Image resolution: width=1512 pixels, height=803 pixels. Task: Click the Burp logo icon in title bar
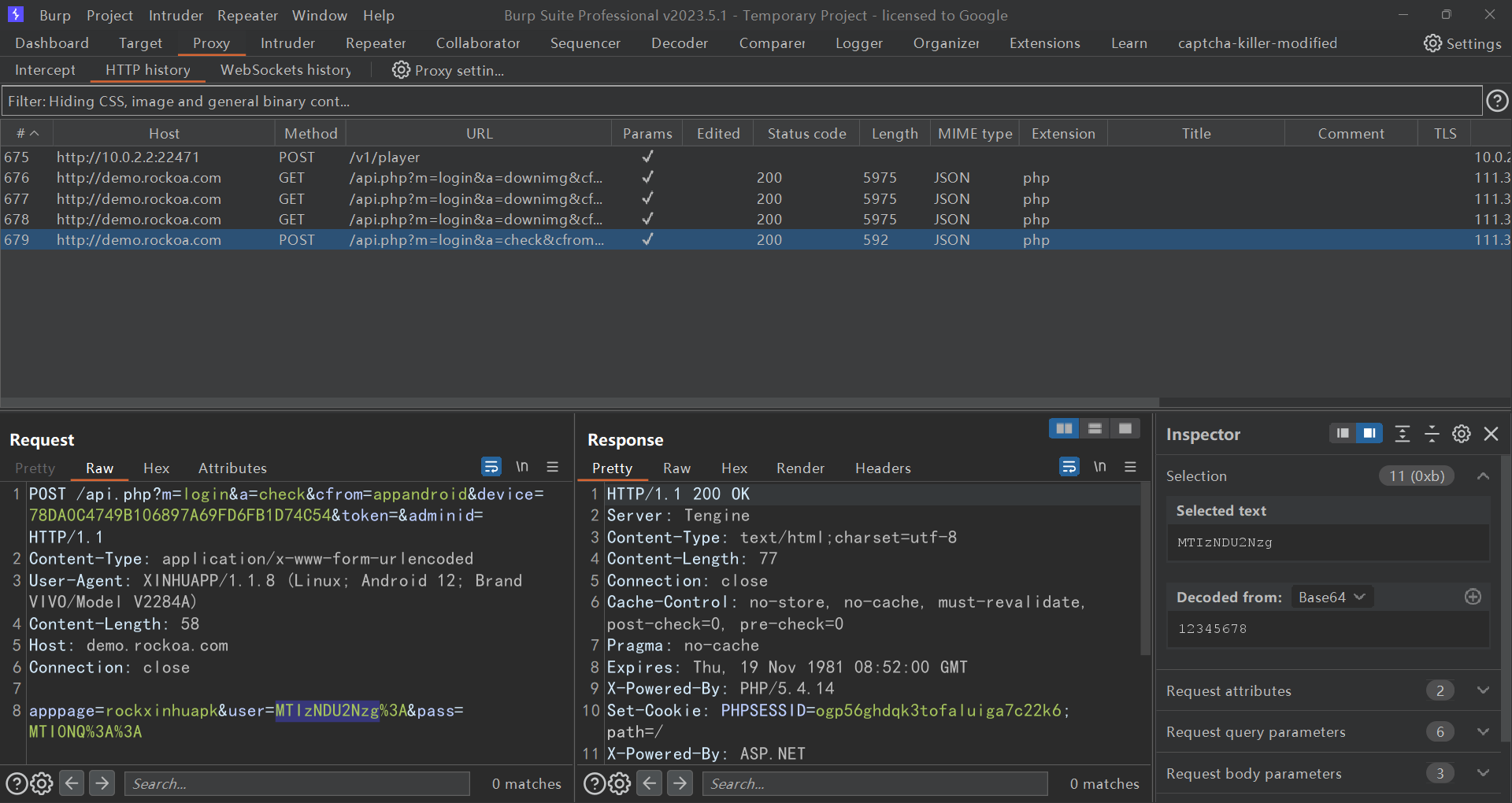pos(16,14)
